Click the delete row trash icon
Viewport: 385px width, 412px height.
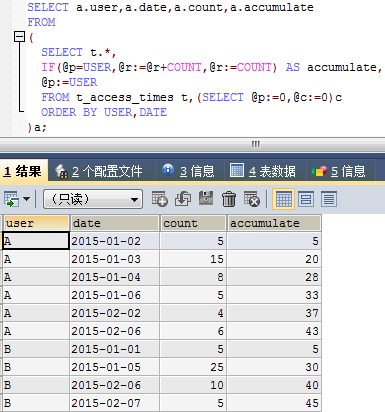coord(229,199)
